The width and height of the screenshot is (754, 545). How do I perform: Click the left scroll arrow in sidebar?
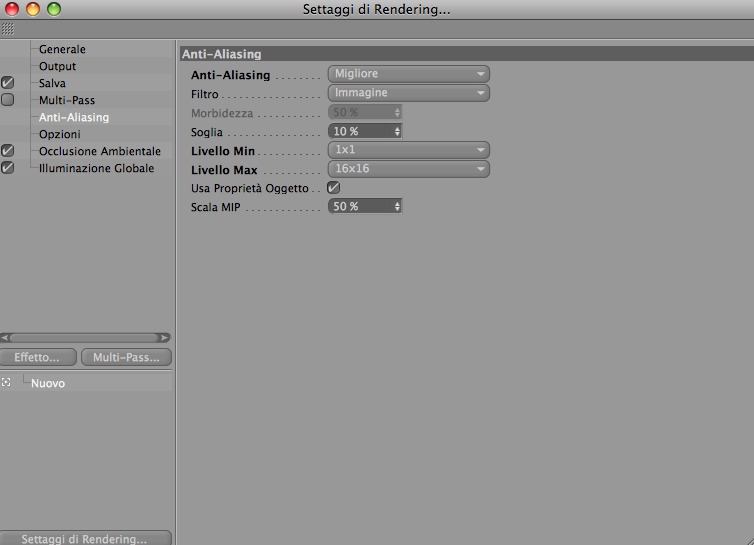5,338
